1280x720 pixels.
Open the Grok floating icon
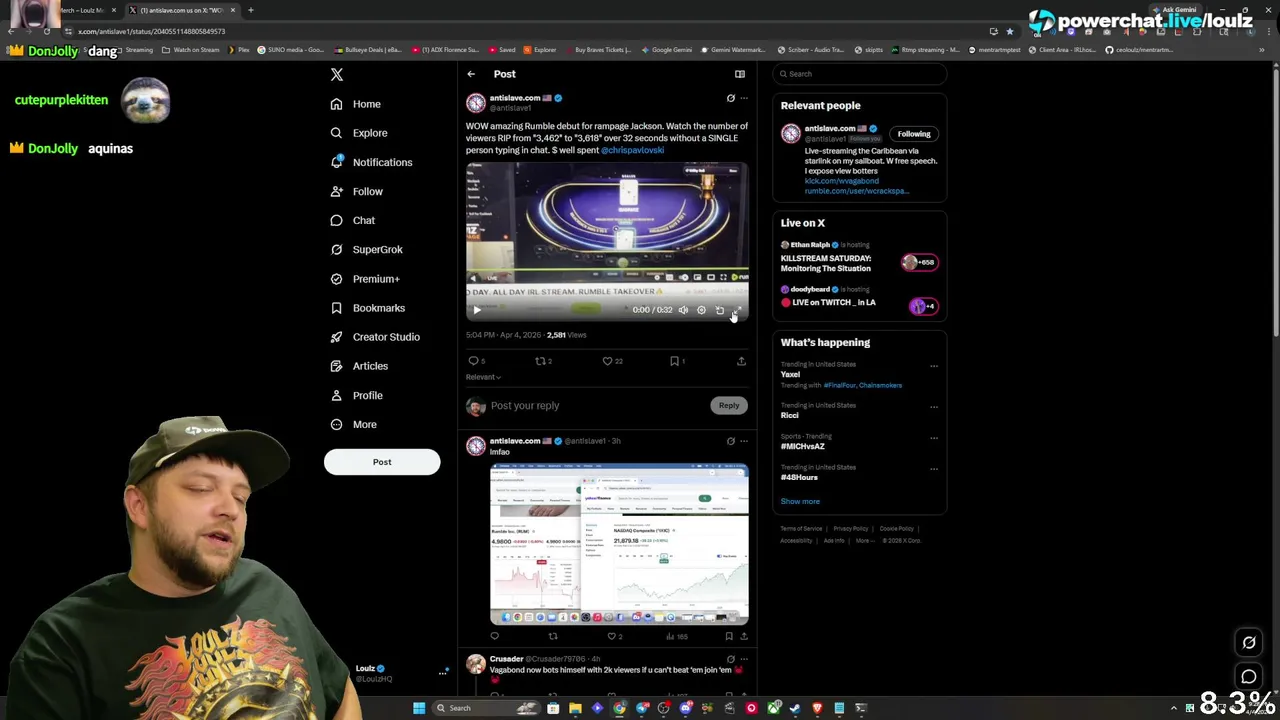[1249, 643]
